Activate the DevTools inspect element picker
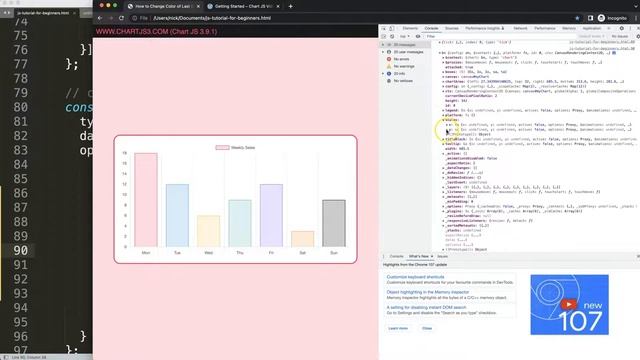 click(384, 28)
